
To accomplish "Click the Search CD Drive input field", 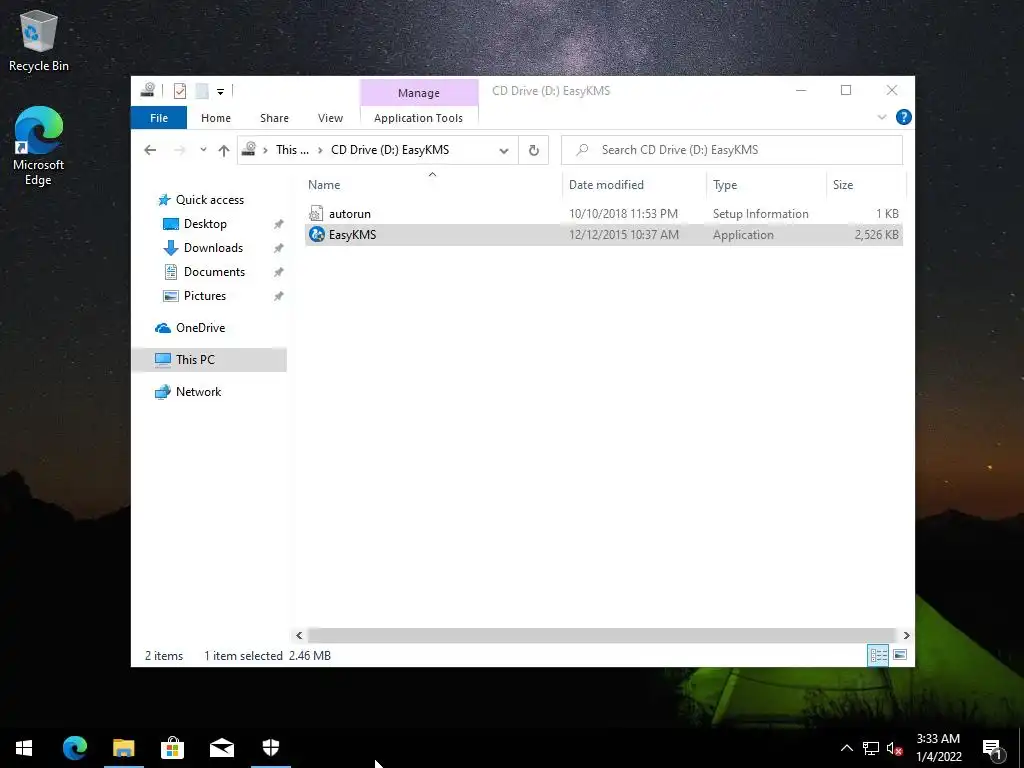I will [x=732, y=150].
